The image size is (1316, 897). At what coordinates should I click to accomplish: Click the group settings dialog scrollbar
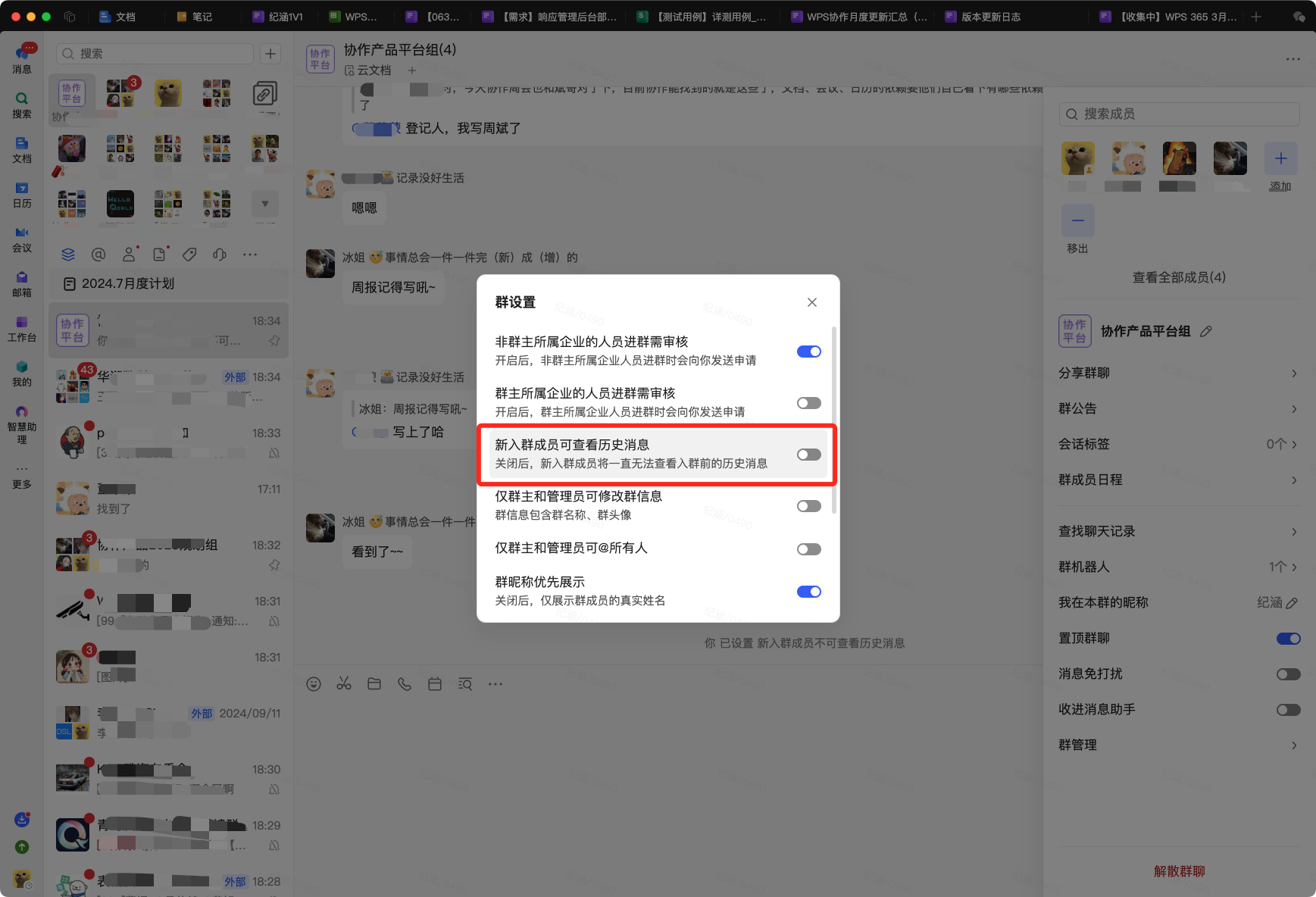pos(834,420)
